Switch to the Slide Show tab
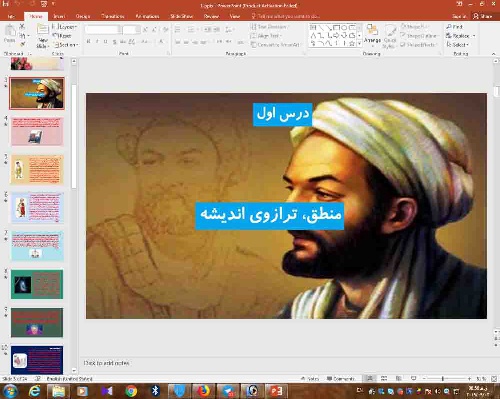This screenshot has height=399, width=500. click(x=181, y=16)
